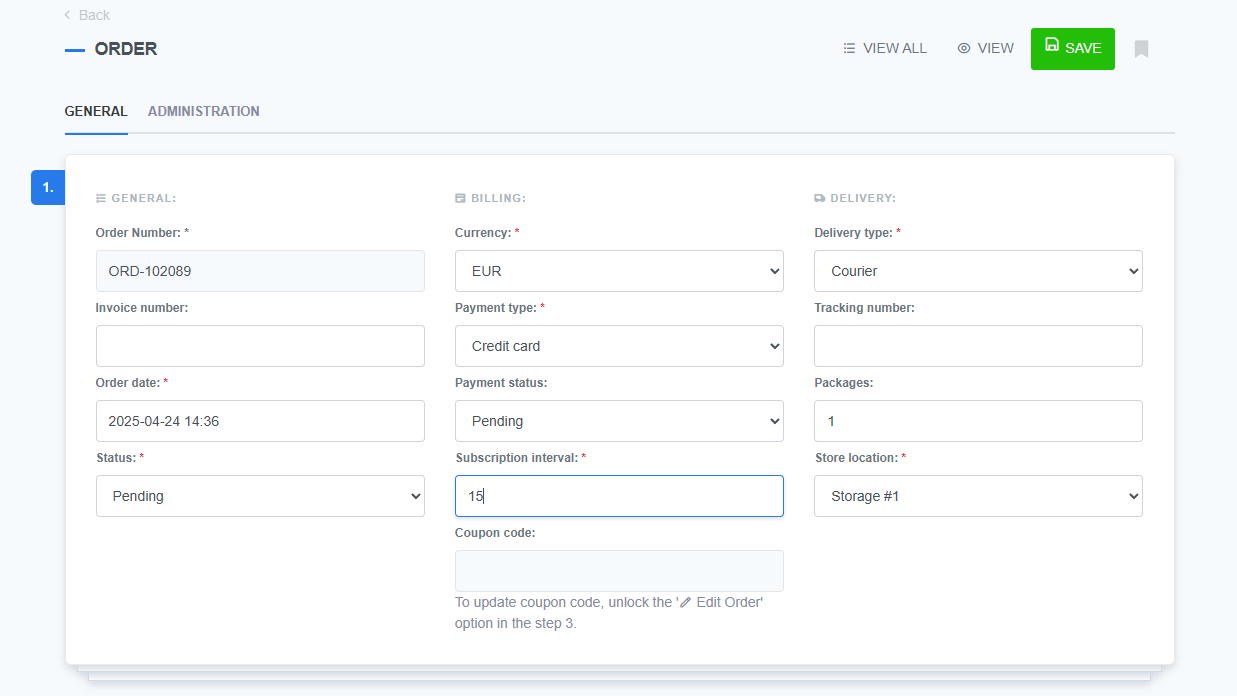Open the Delivery type dropdown showing Courier

tap(977, 270)
